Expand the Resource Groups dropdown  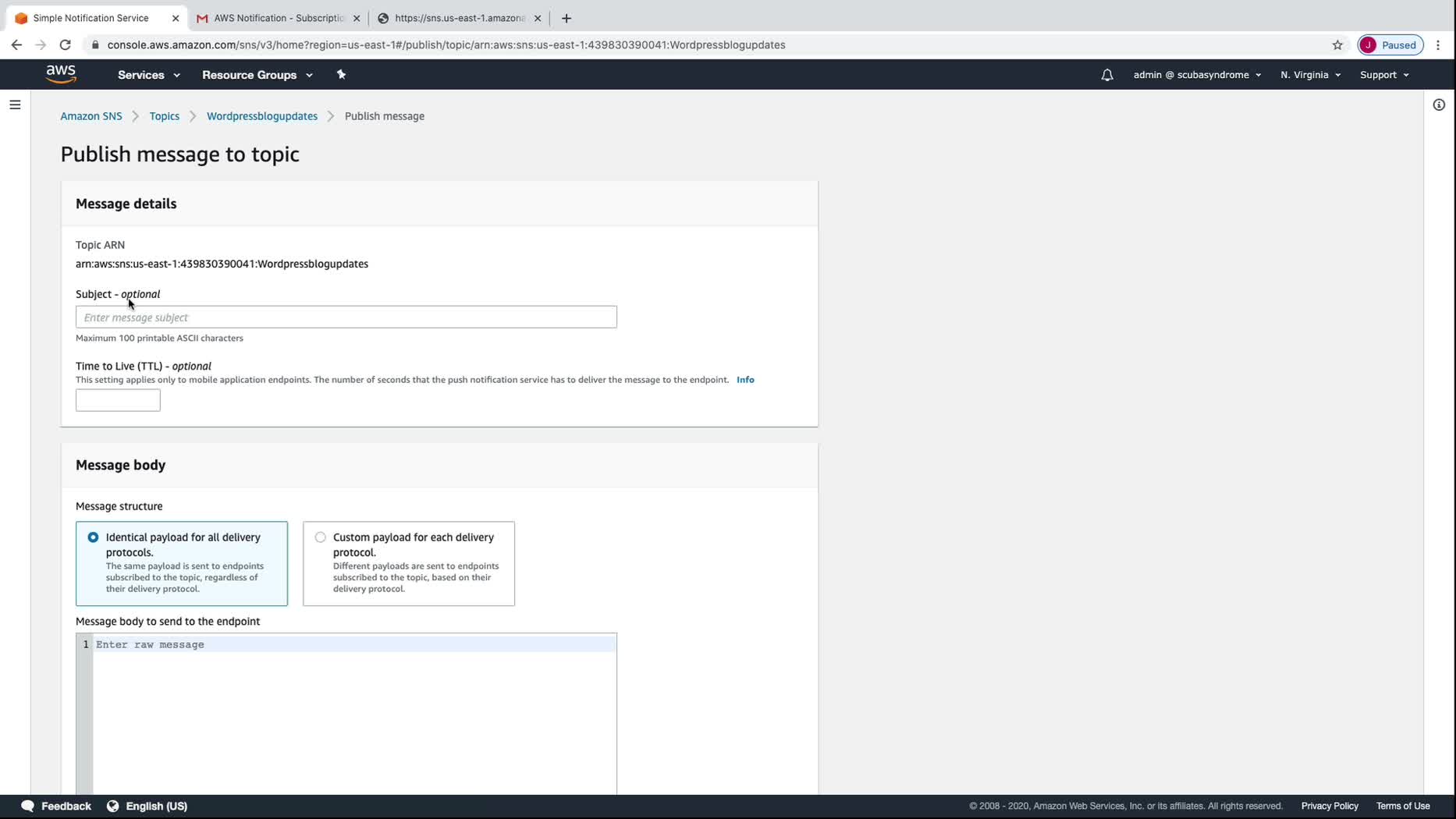coord(257,75)
